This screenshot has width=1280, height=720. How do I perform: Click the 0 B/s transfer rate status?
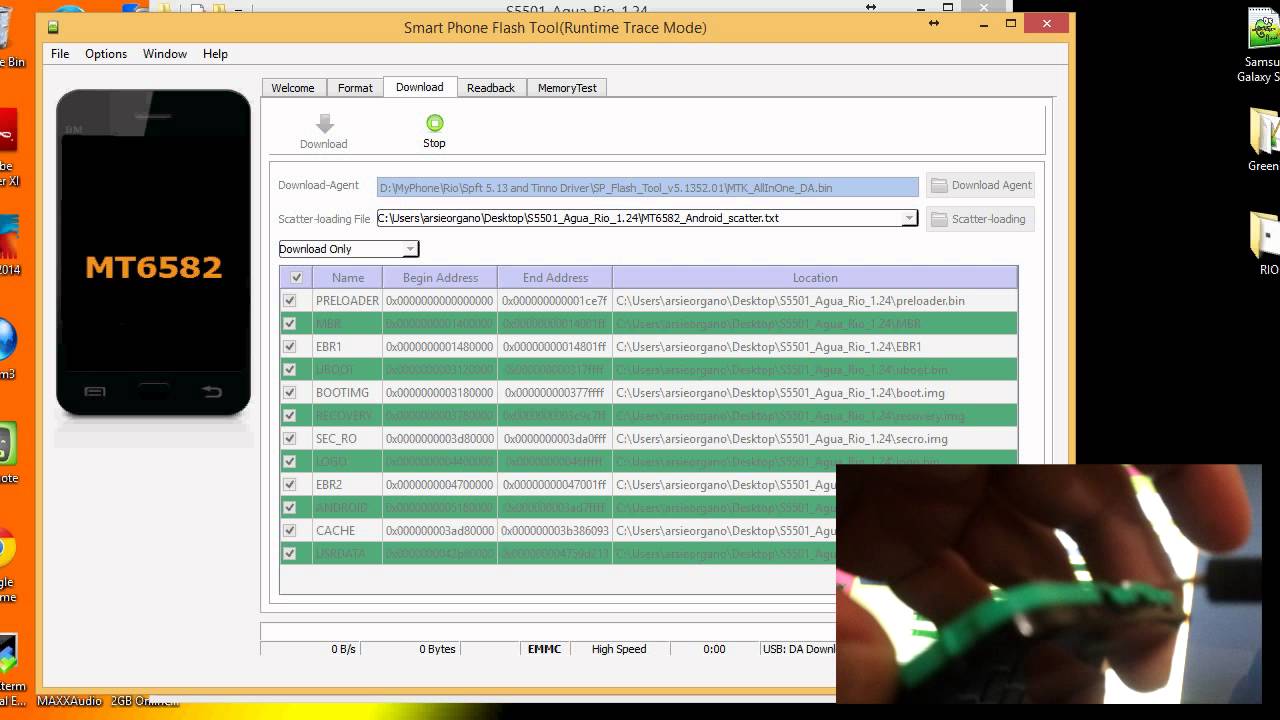pos(344,649)
